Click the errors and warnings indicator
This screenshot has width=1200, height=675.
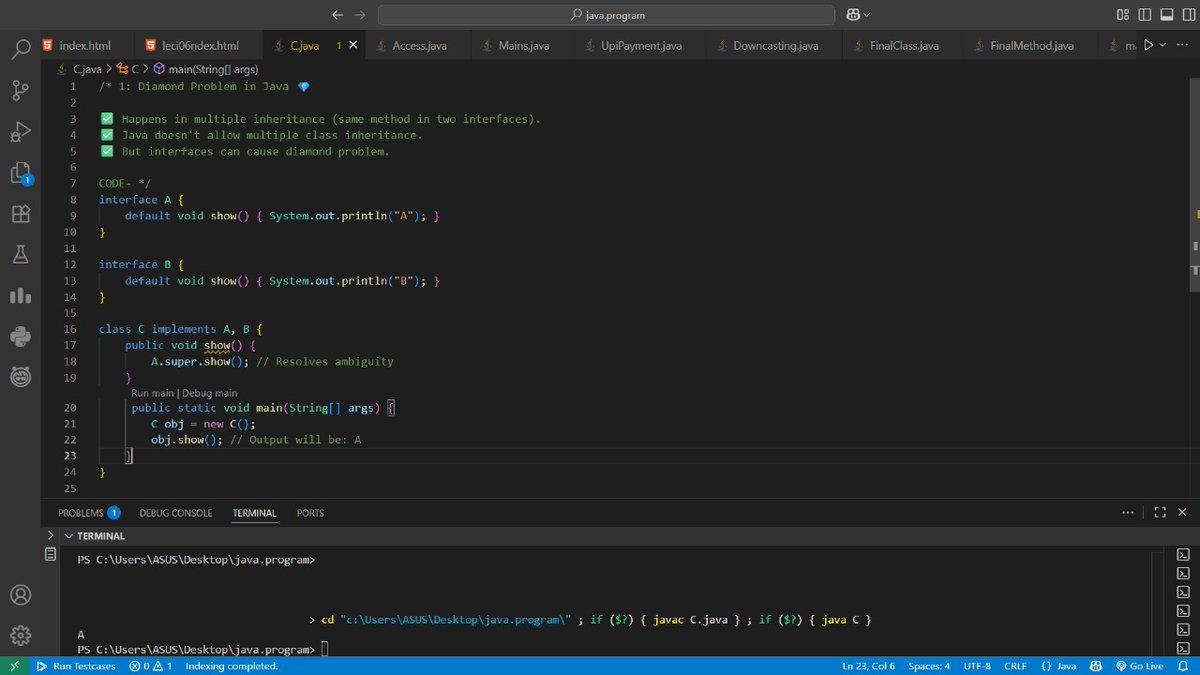pyautogui.click(x=150, y=666)
